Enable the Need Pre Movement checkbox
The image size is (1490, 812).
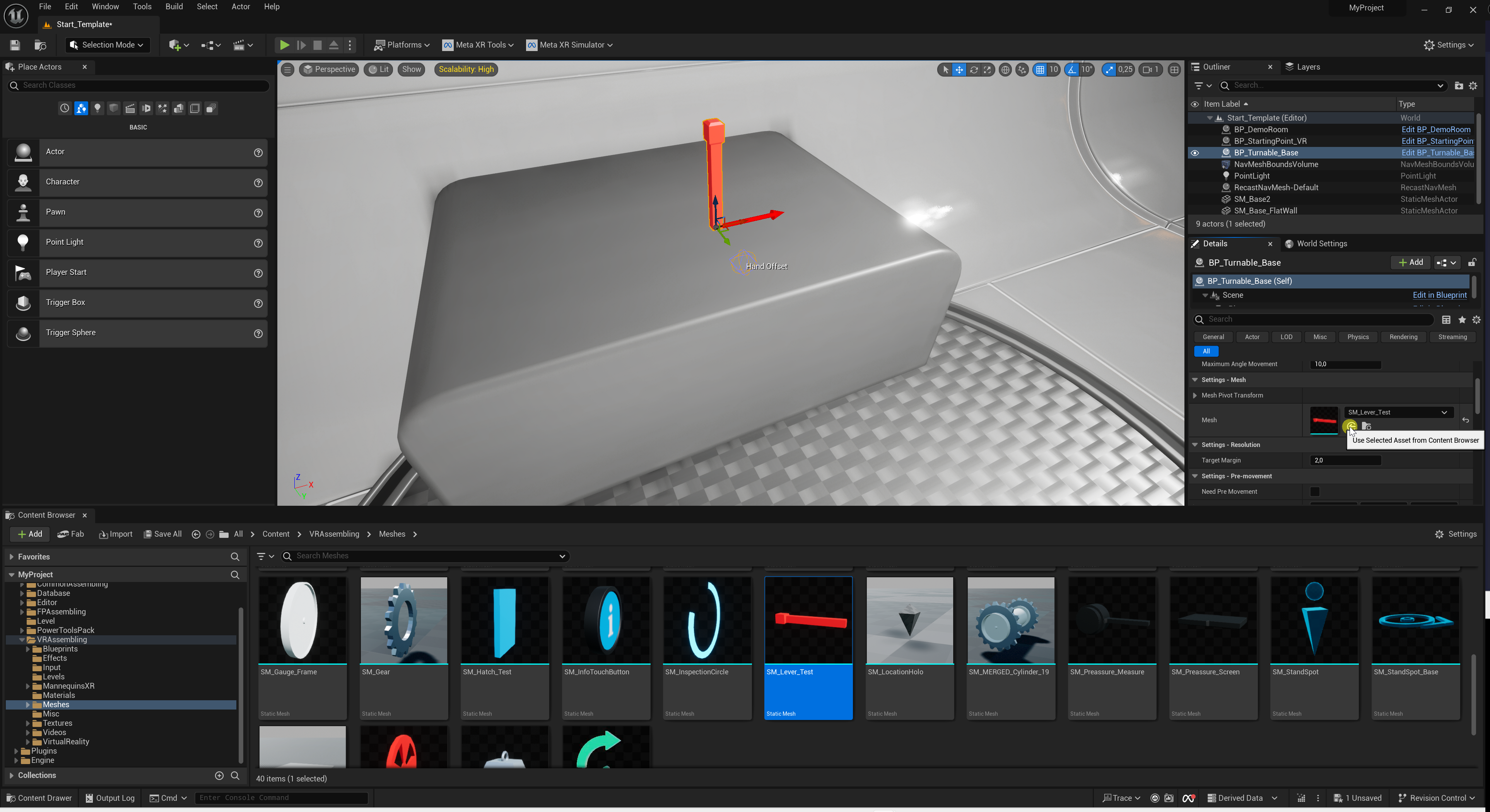(x=1315, y=491)
